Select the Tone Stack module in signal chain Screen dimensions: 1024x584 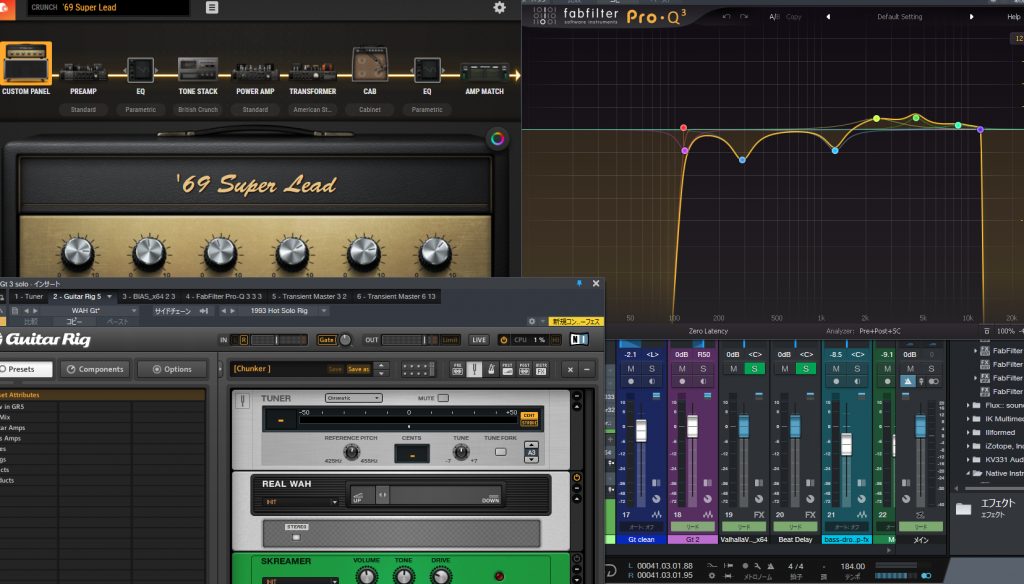pos(198,70)
